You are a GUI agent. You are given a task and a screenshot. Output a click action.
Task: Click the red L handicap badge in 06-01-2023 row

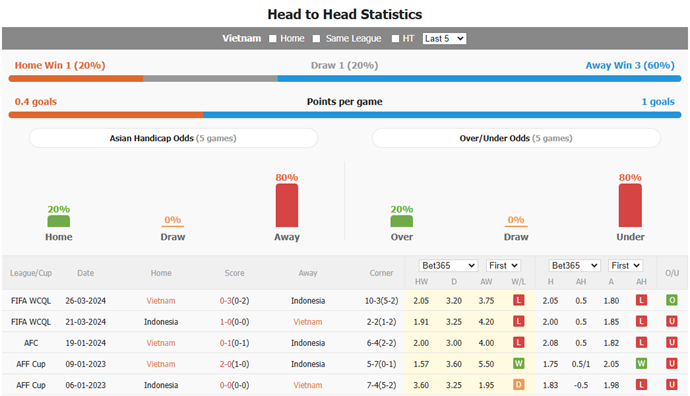click(641, 385)
